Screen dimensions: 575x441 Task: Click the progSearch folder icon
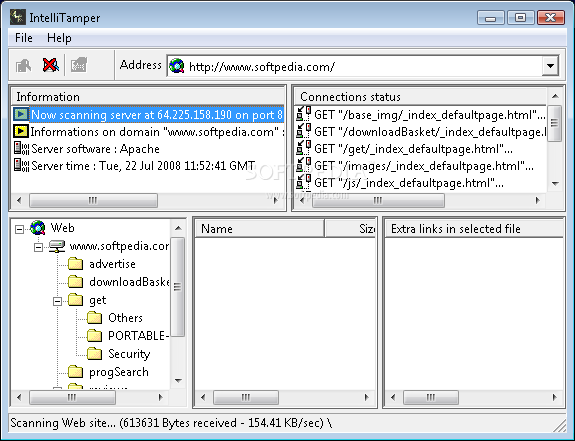pyautogui.click(x=76, y=372)
